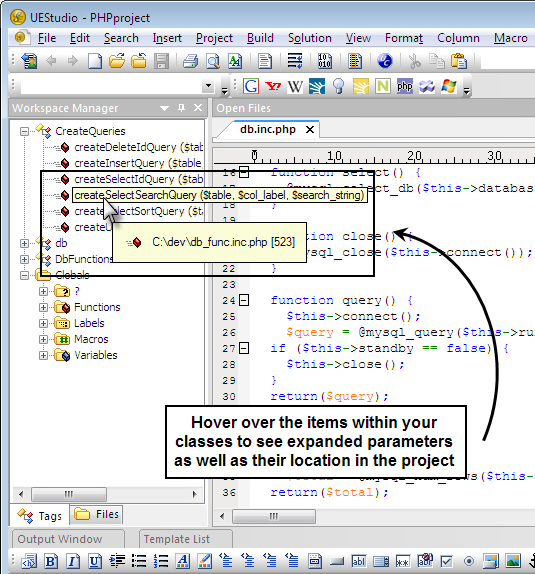Click the Save floppy disk icon
The width and height of the screenshot is (535, 574).
pyautogui.click(x=161, y=61)
